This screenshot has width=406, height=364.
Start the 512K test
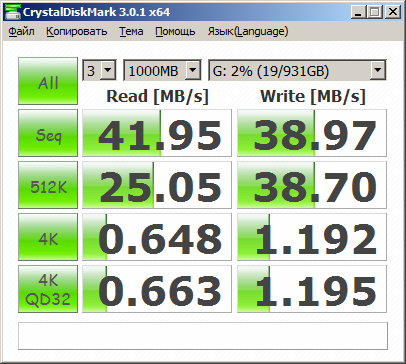click(48, 185)
